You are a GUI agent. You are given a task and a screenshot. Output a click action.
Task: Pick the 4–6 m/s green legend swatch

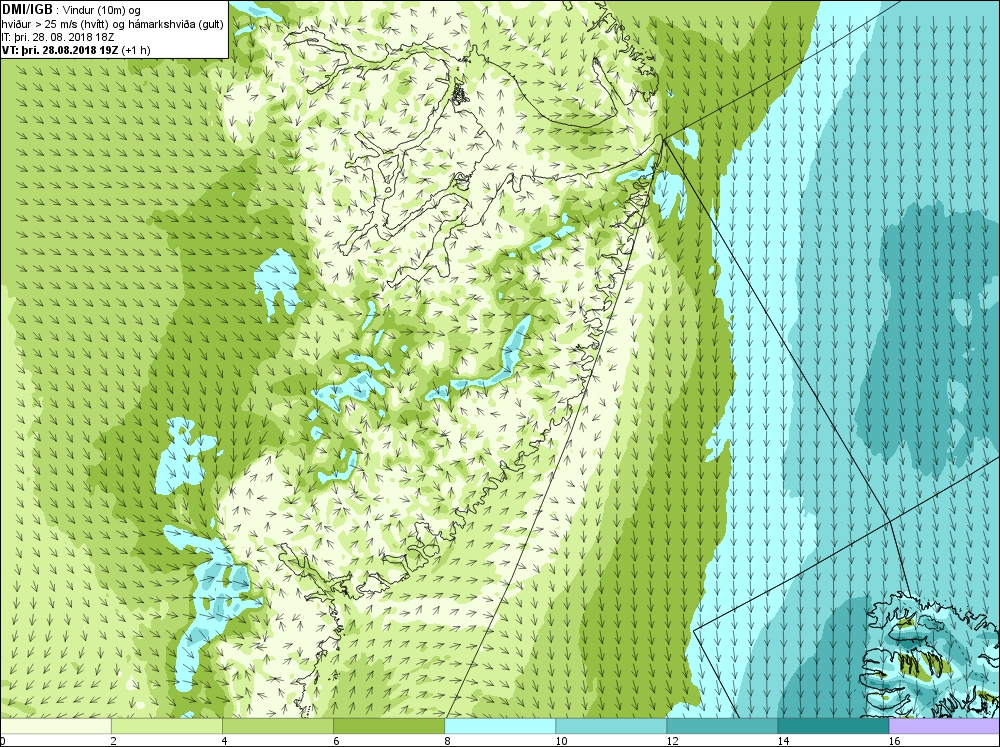click(x=278, y=726)
